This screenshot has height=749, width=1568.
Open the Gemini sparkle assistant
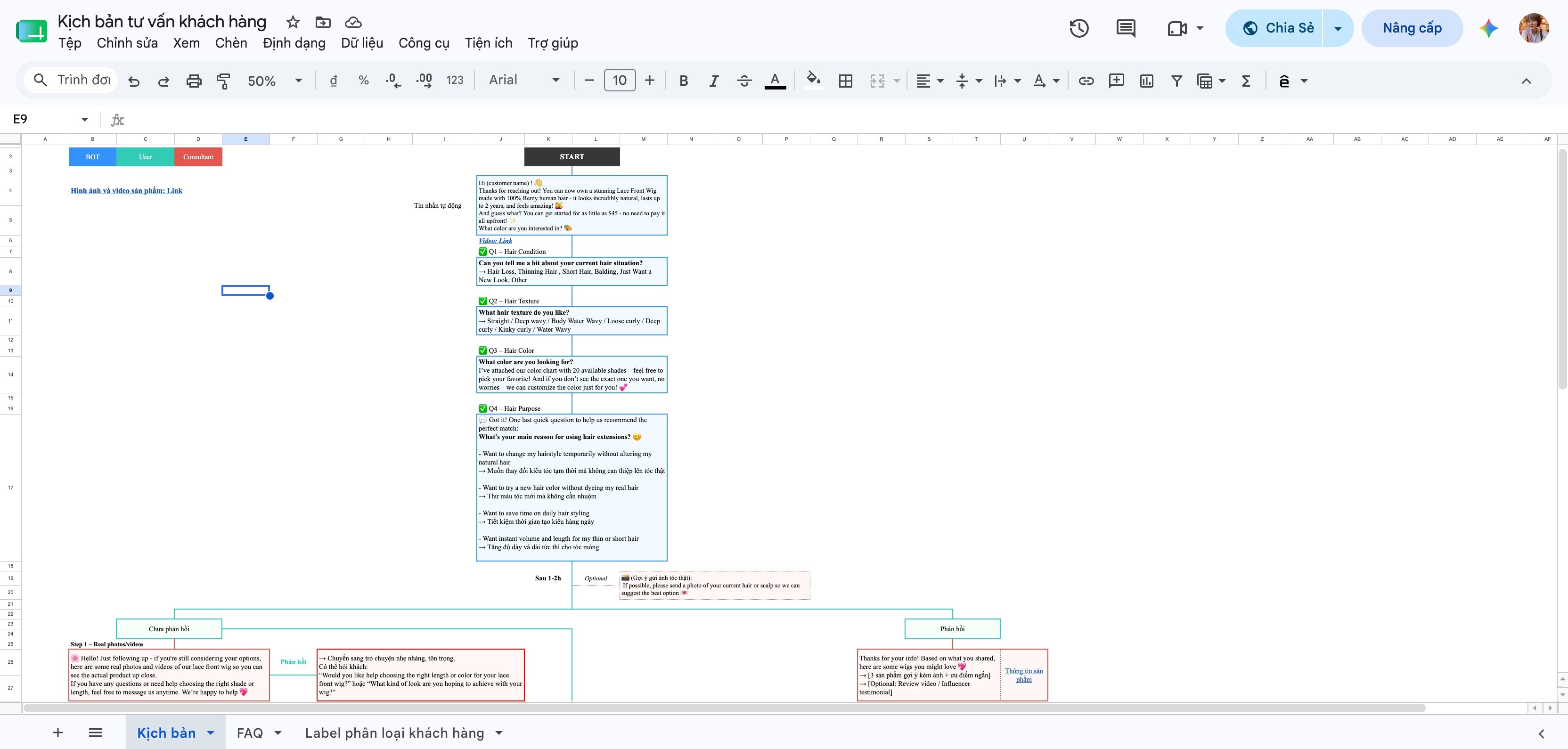[1488, 28]
